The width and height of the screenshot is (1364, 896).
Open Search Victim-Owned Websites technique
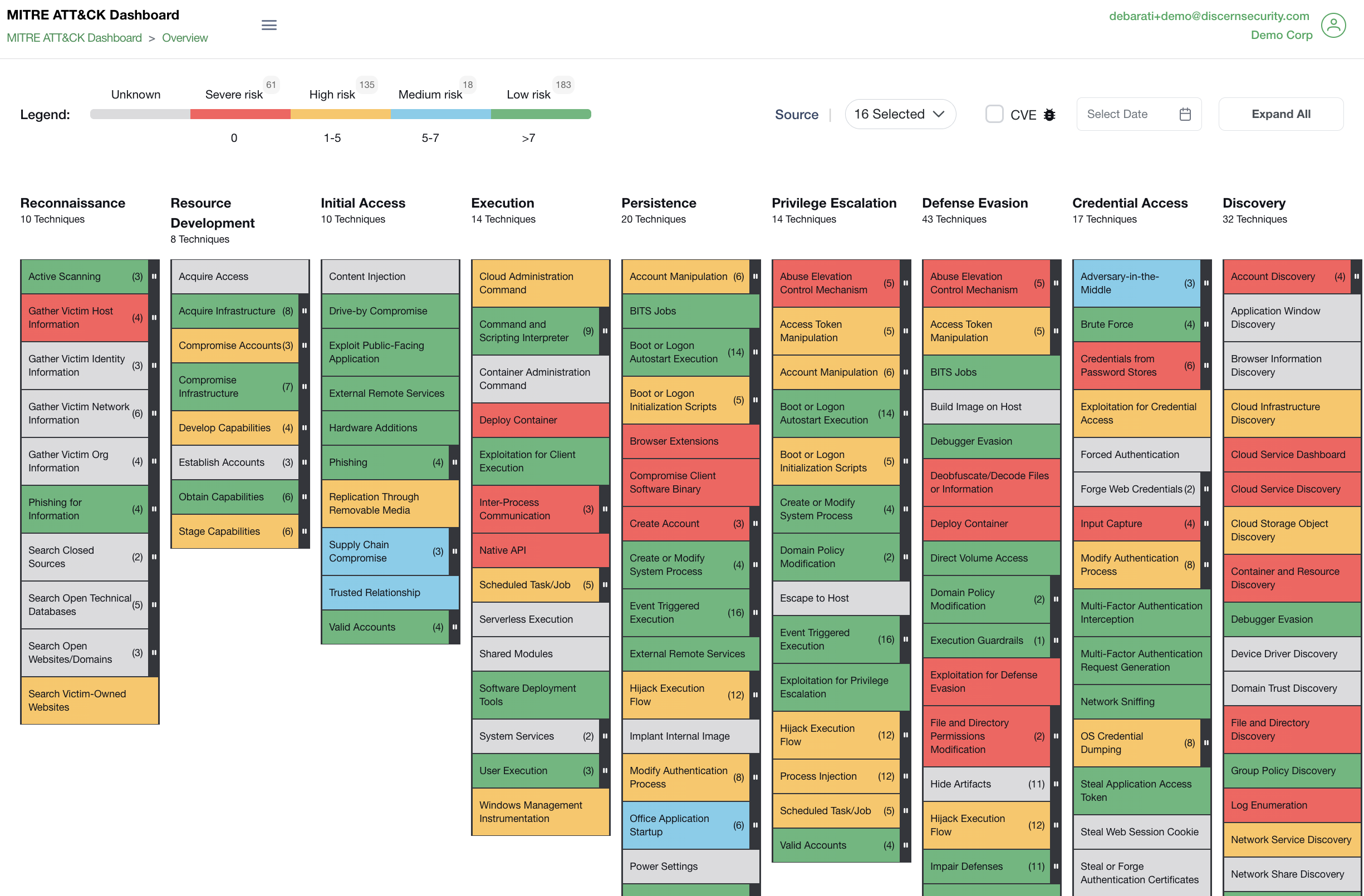pyautogui.click(x=90, y=701)
